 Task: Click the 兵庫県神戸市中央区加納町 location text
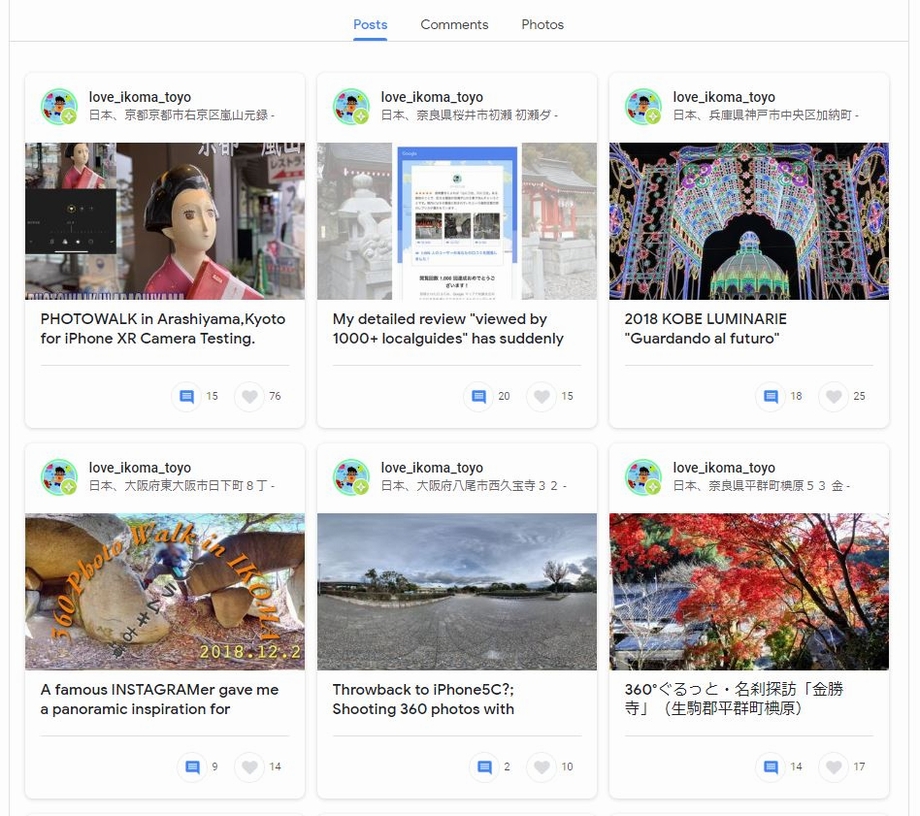(x=765, y=115)
